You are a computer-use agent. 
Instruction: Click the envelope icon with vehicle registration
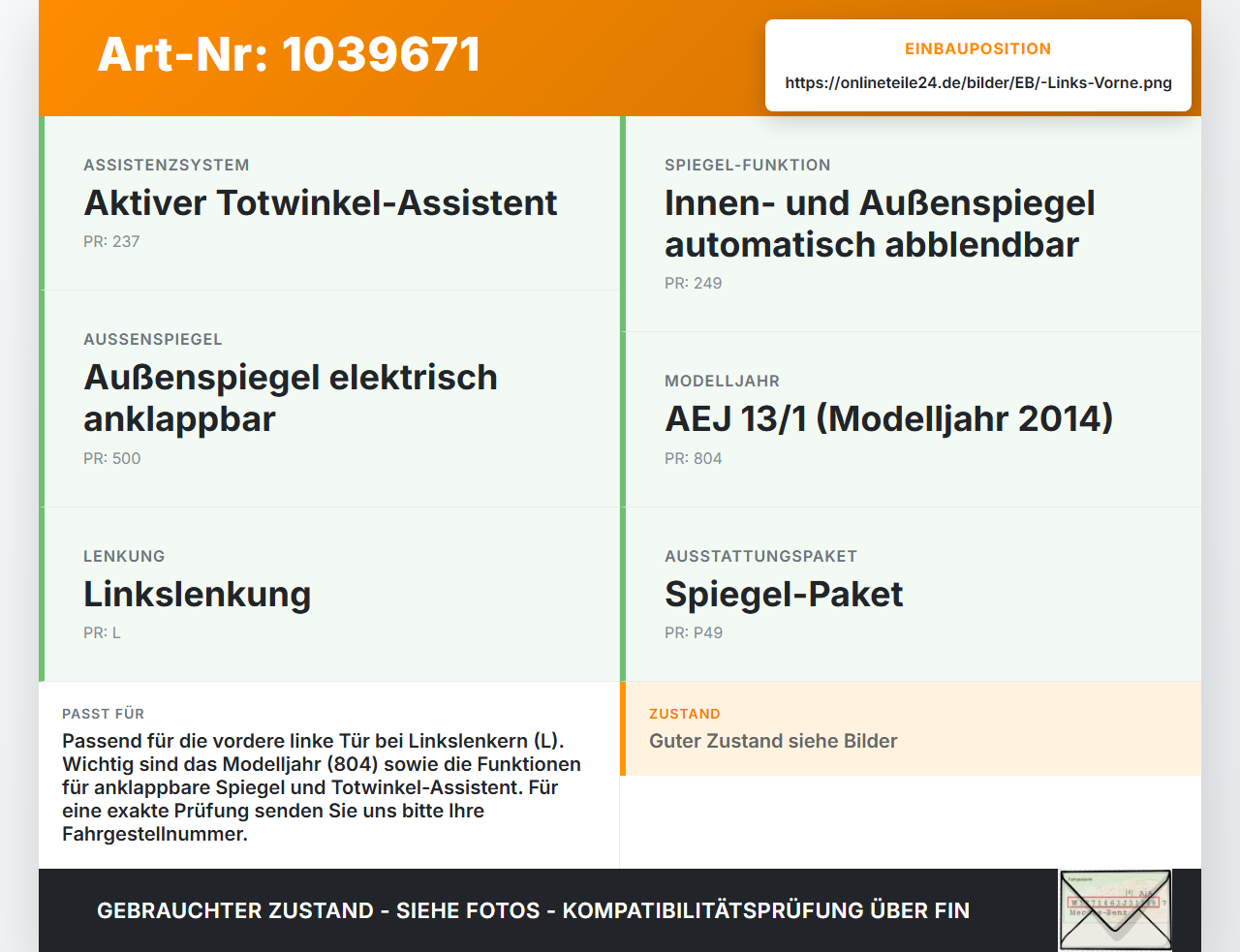[1115, 910]
